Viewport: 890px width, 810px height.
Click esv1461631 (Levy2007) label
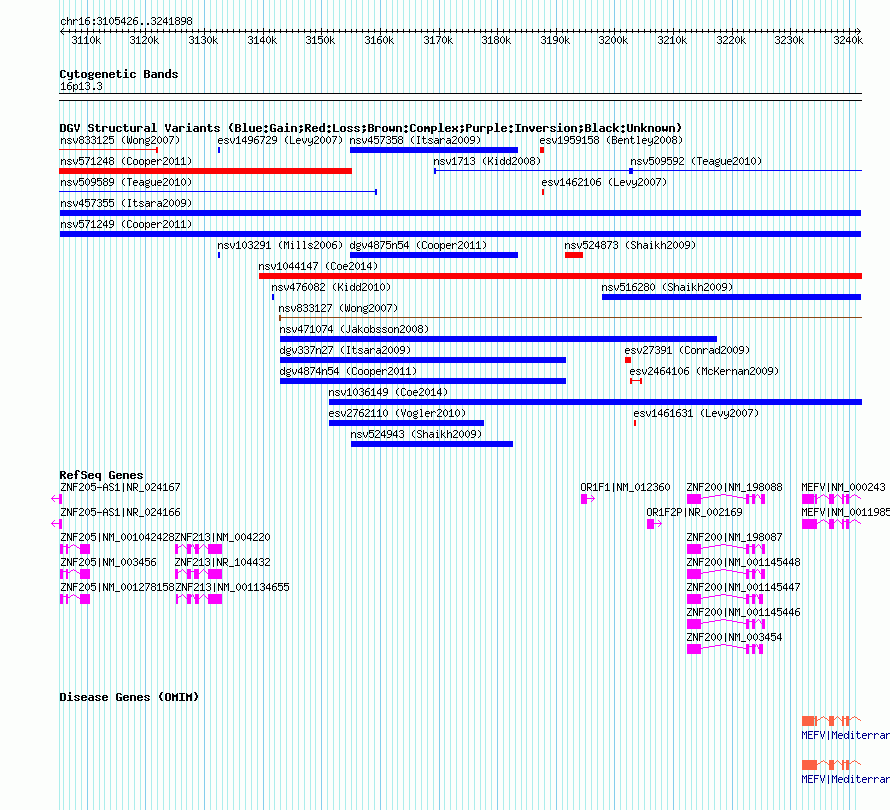pos(696,413)
